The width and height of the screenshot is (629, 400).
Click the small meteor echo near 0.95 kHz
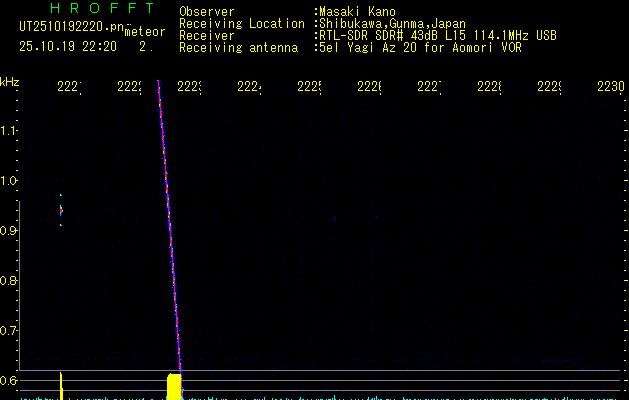(61, 210)
